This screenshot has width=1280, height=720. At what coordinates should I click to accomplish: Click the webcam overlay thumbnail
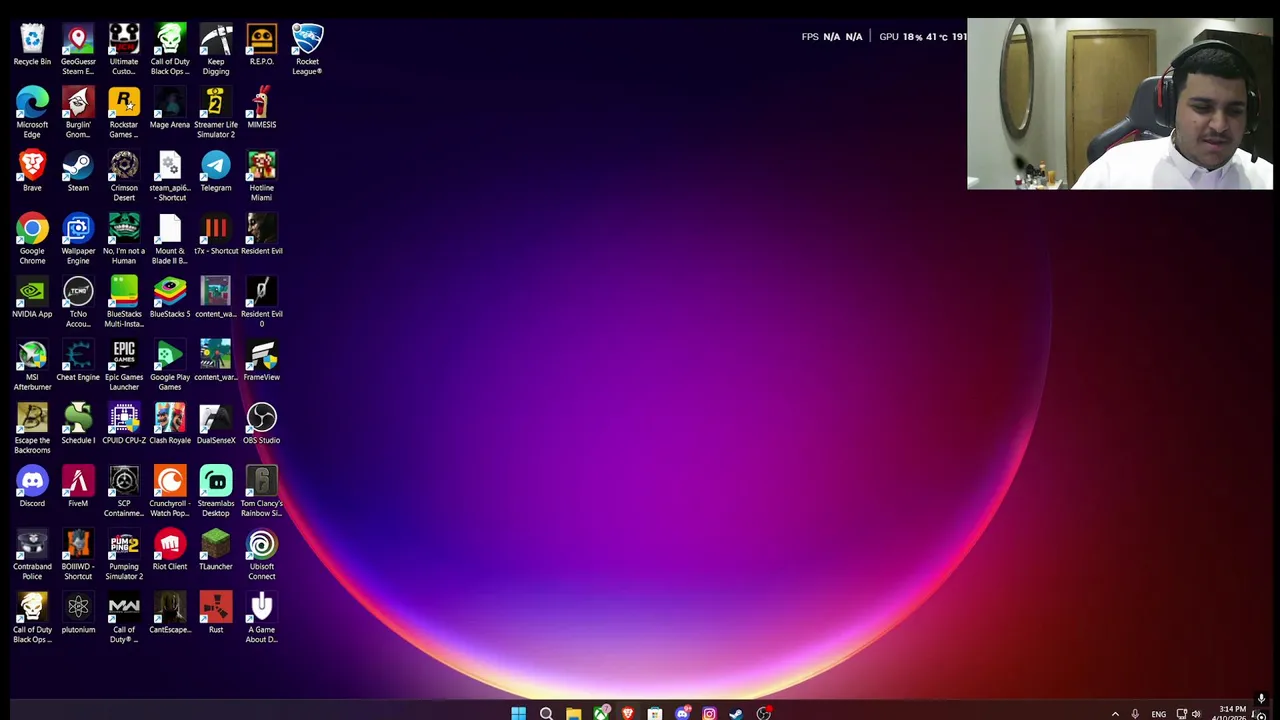pyautogui.click(x=1120, y=104)
